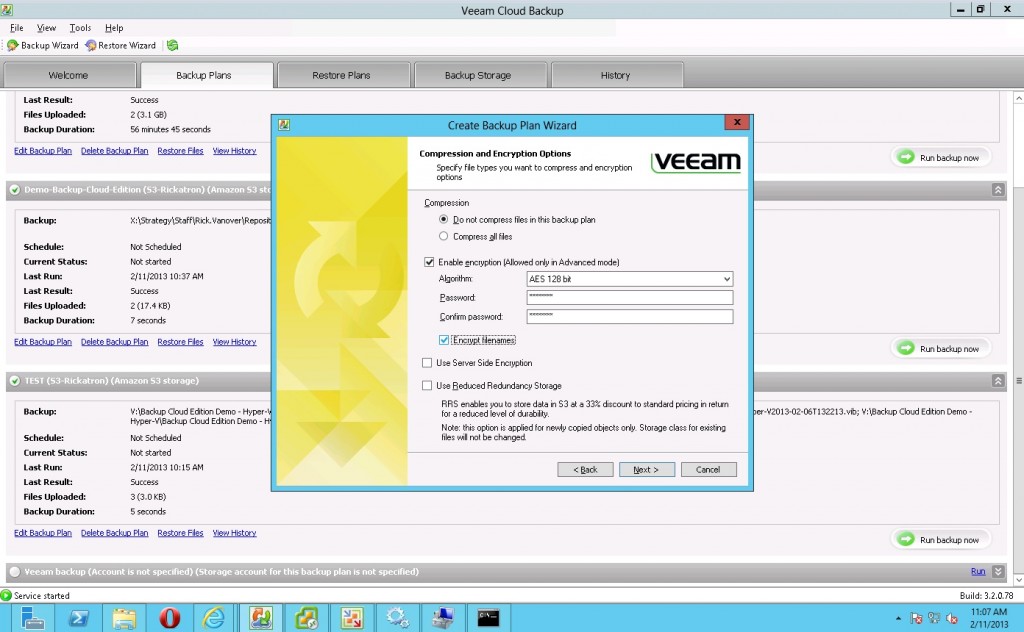The image size is (1024, 632).
Task: Collapse the TEST plan panel
Action: tap(998, 381)
